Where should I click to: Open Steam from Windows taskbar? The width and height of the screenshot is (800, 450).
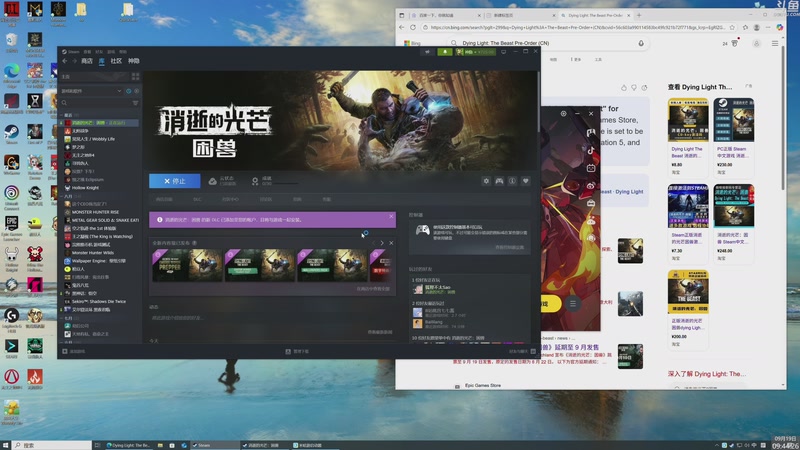pyautogui.click(x=214, y=445)
